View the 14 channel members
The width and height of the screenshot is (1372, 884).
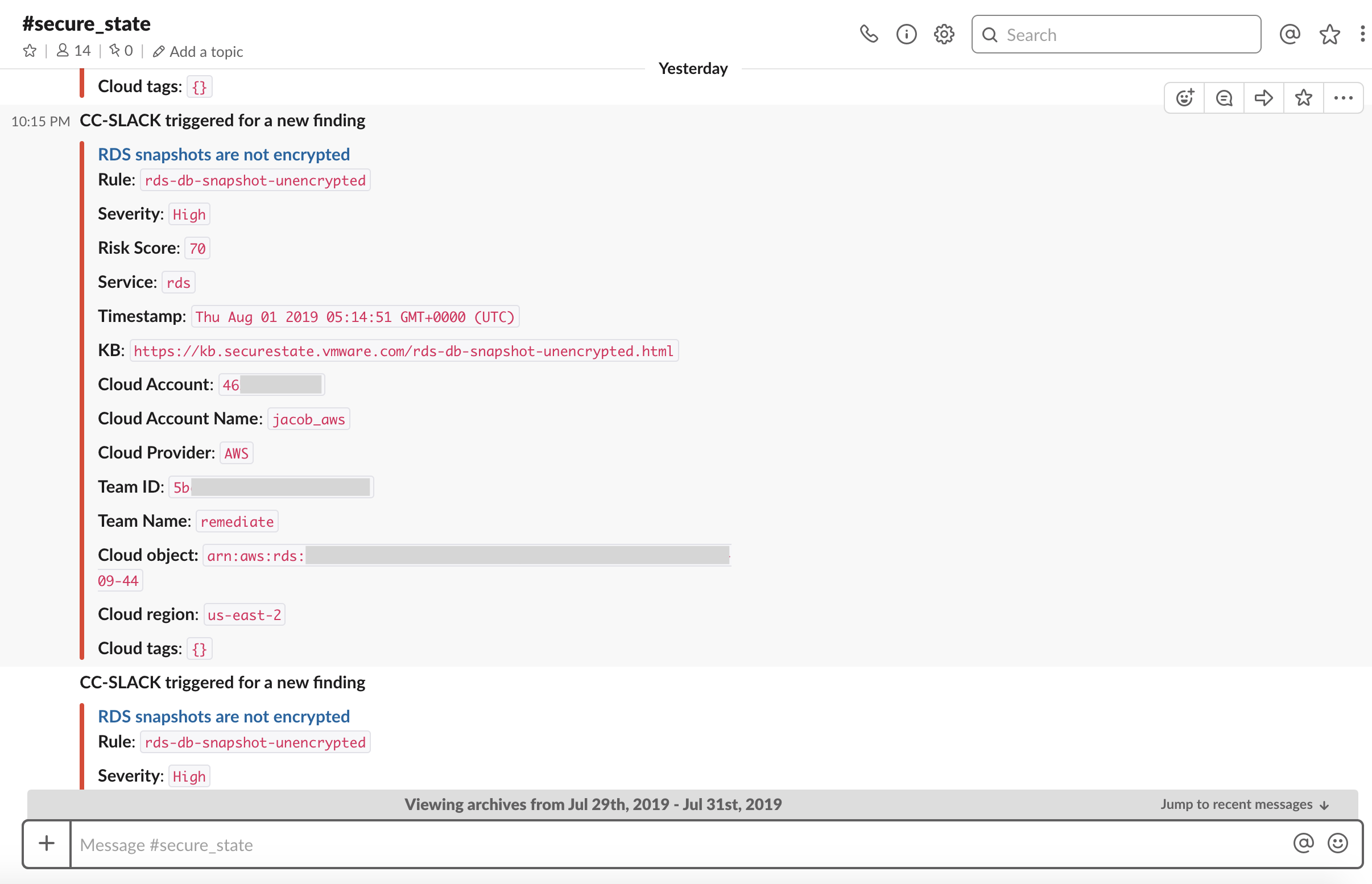tap(72, 51)
